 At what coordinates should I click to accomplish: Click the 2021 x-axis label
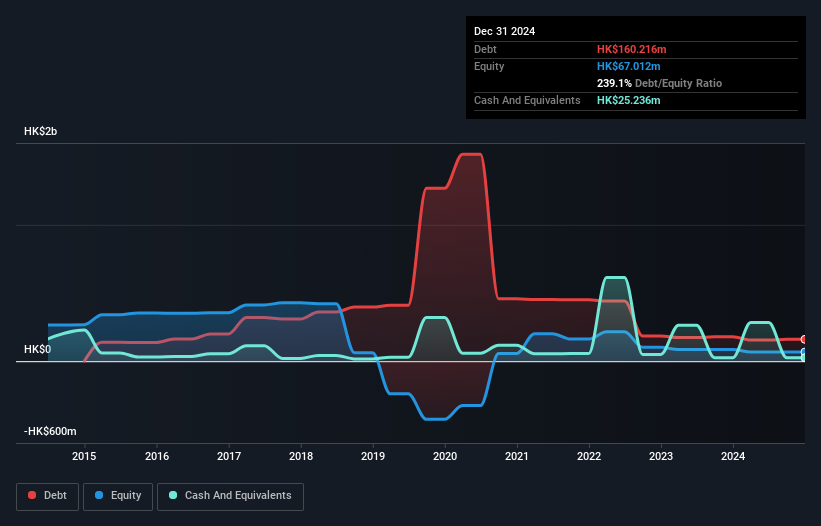517,456
